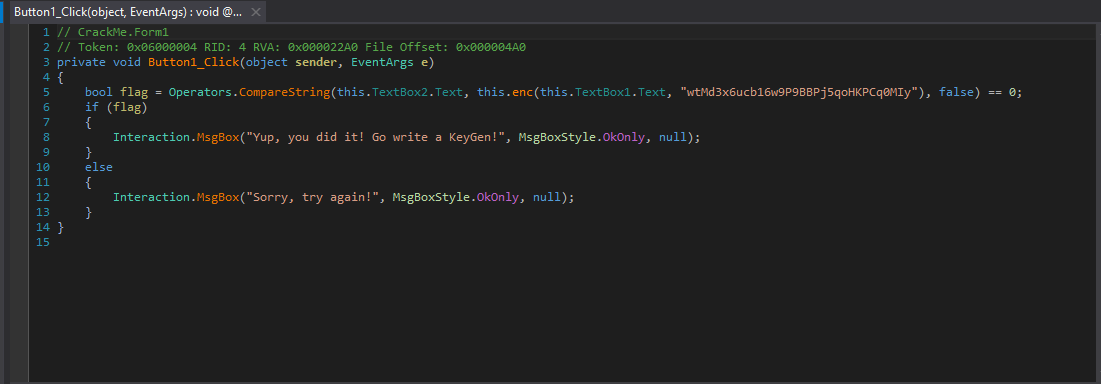Click line number 15 in the gutter

(x=43, y=243)
